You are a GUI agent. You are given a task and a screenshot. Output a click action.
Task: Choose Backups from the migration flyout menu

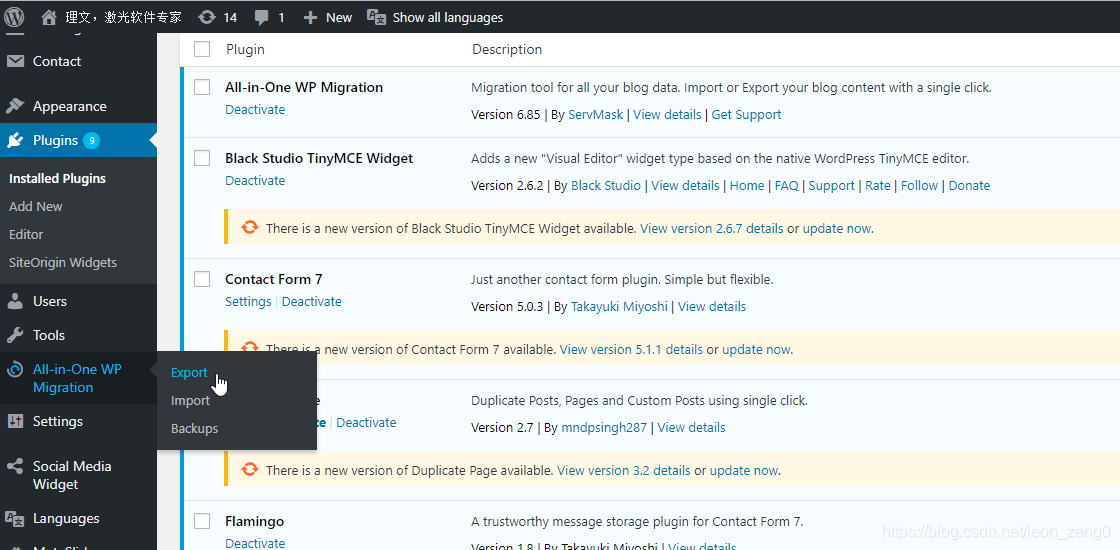(194, 429)
